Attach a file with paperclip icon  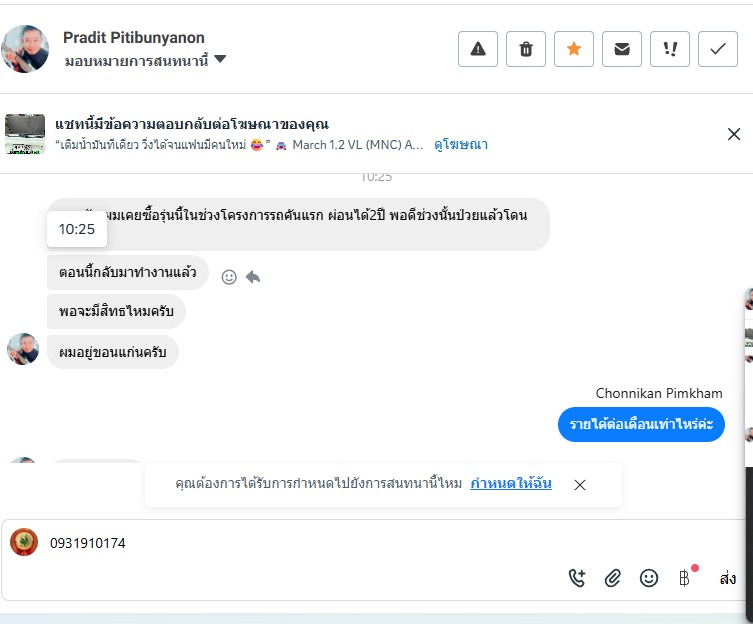pos(613,577)
